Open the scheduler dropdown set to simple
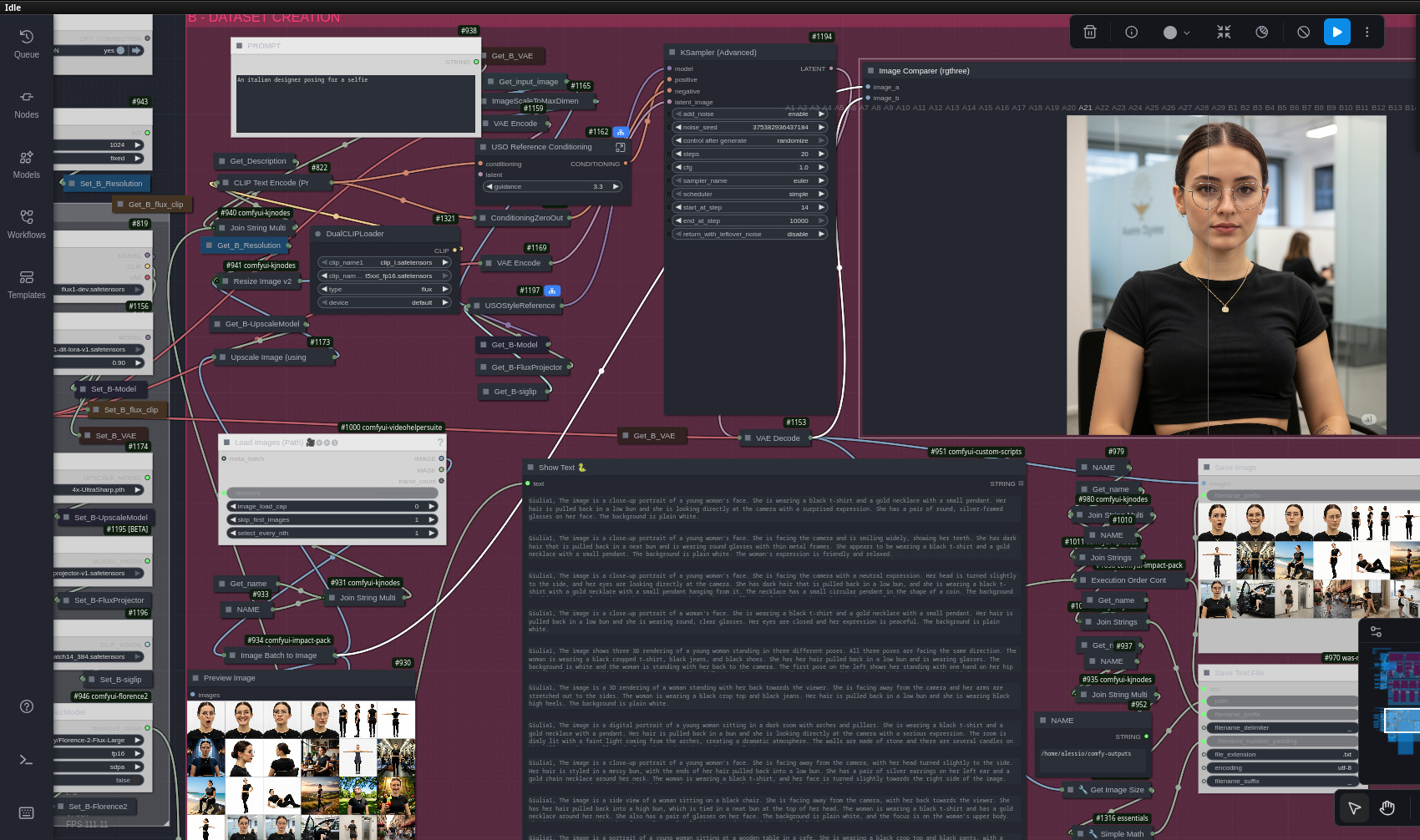This screenshot has height=840, width=1420. click(749, 195)
